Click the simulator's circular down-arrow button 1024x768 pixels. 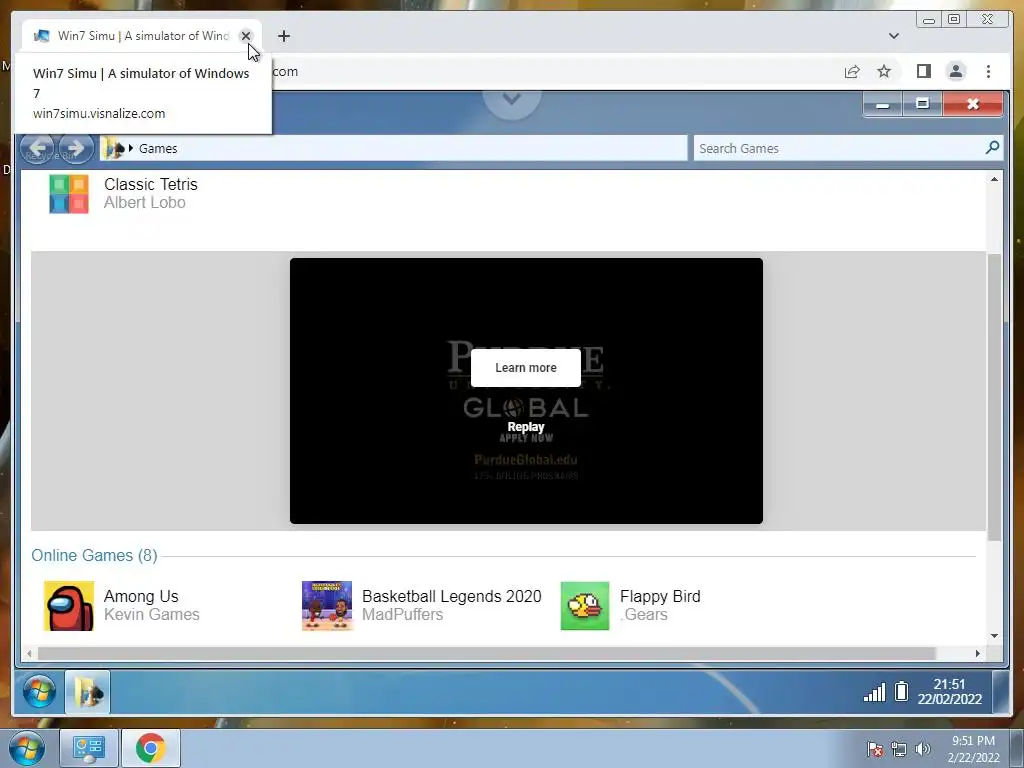512,99
